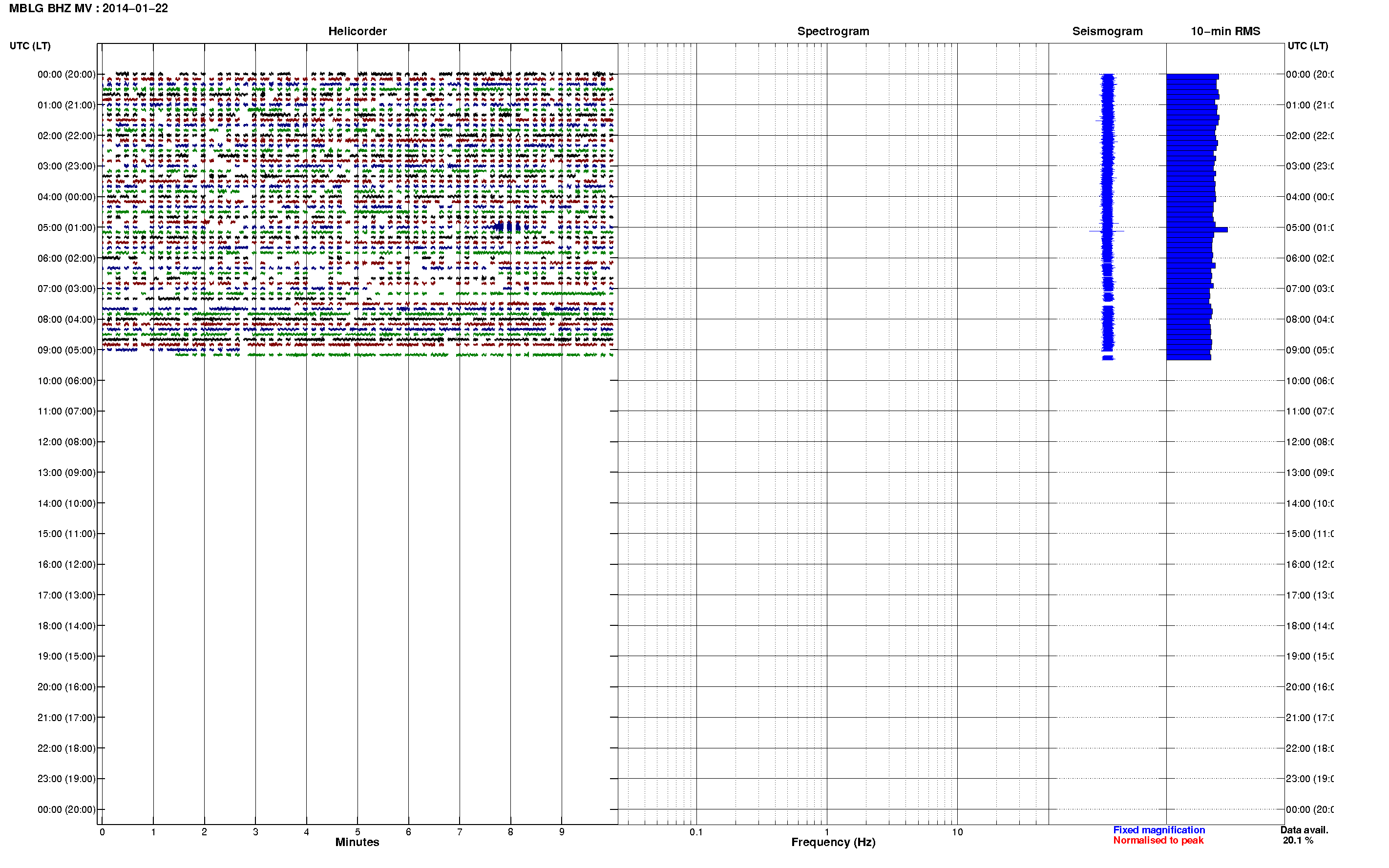Select the '05:00 (01:00)' left time label
Image resolution: width=1389 pixels, height=868 pixels.
66,227
